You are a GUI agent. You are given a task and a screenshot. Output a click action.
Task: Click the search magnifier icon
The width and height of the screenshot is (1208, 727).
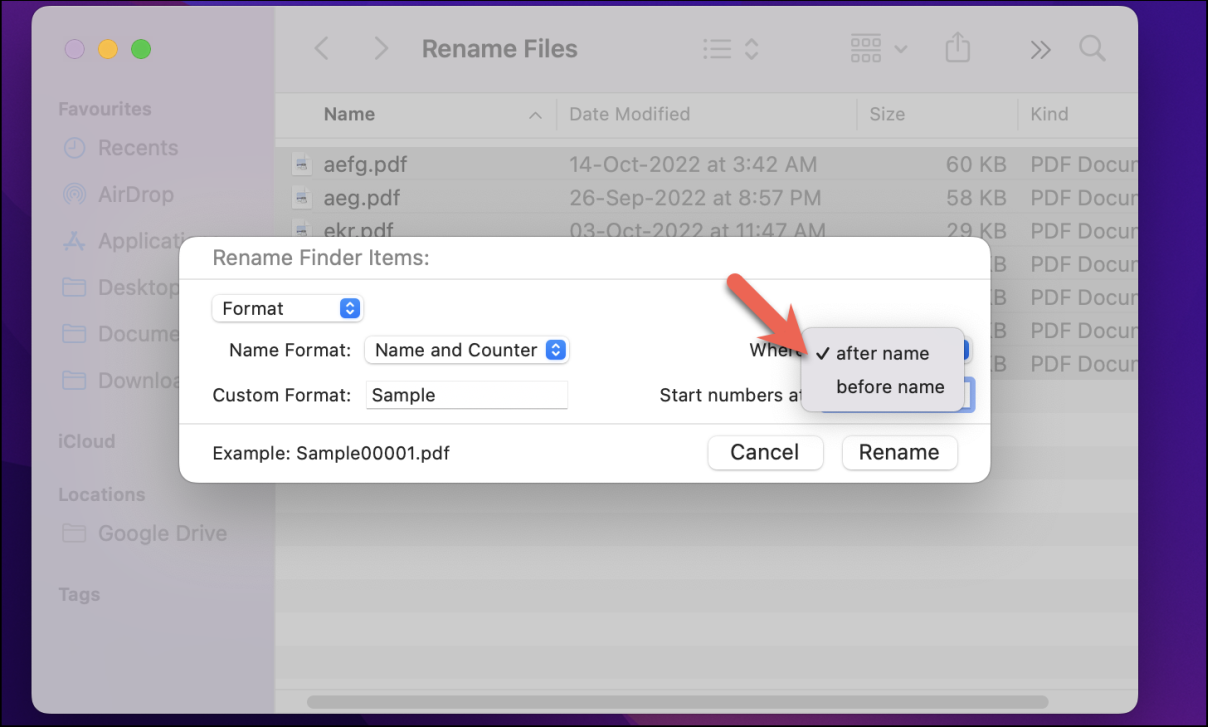coord(1092,49)
